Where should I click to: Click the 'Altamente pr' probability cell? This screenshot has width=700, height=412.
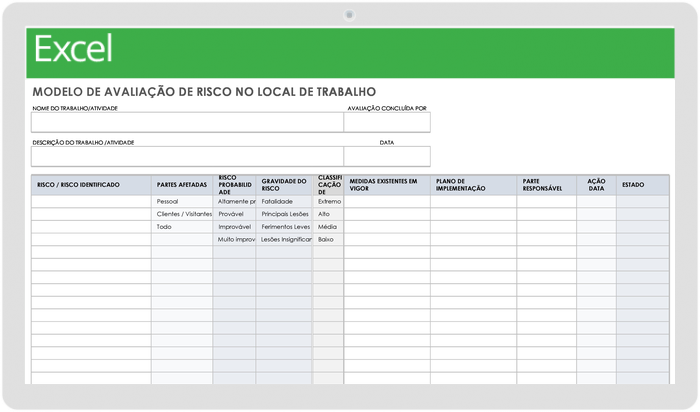coord(234,202)
